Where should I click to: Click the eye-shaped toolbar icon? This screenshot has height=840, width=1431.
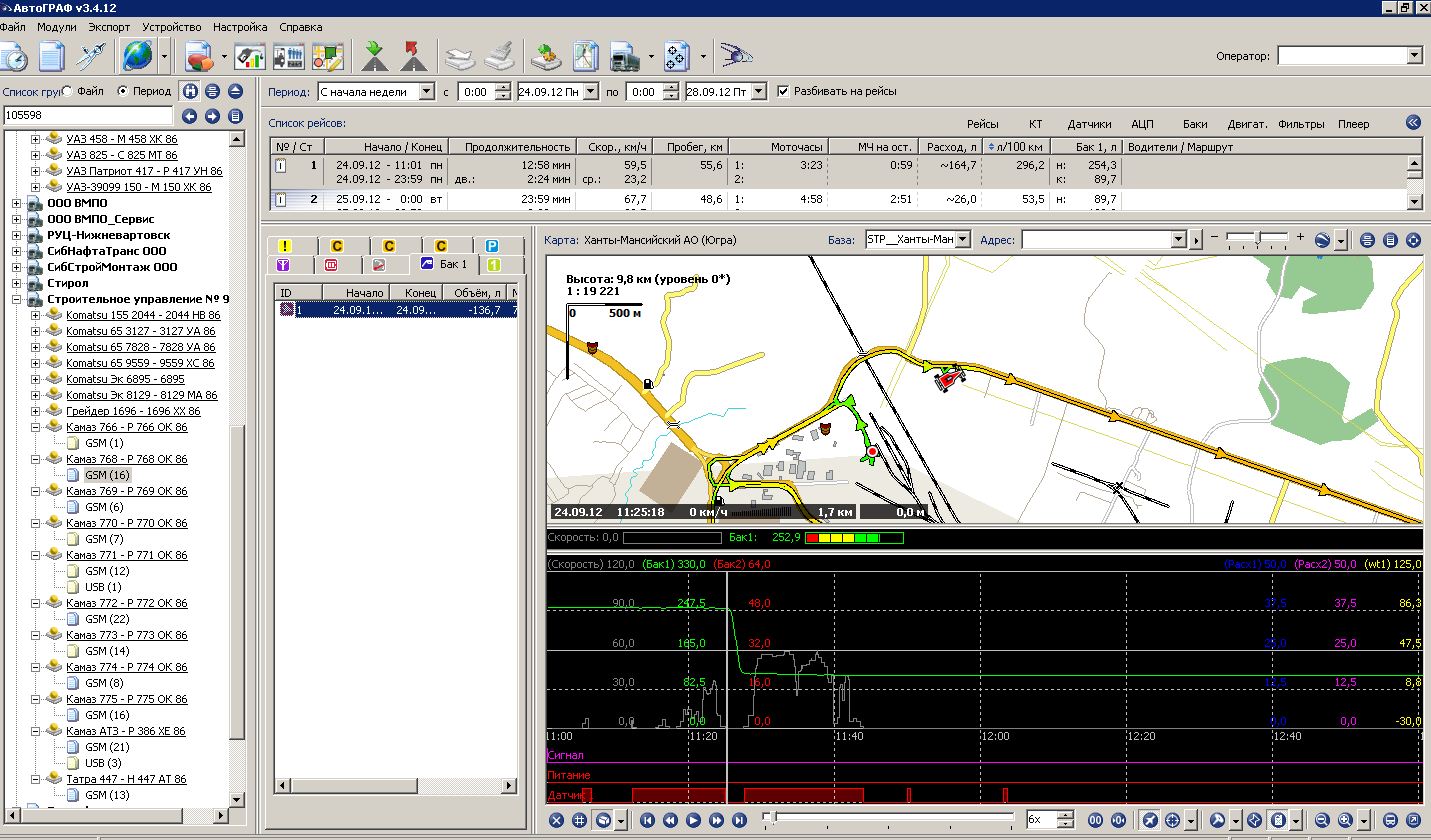click(736, 56)
